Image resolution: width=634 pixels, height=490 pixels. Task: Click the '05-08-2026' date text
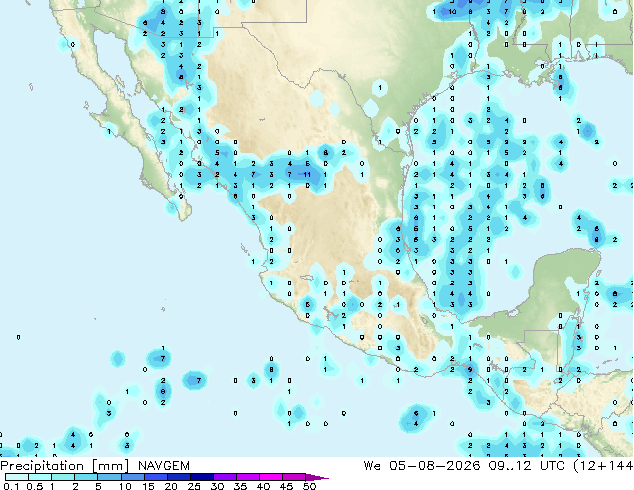[x=435, y=466]
